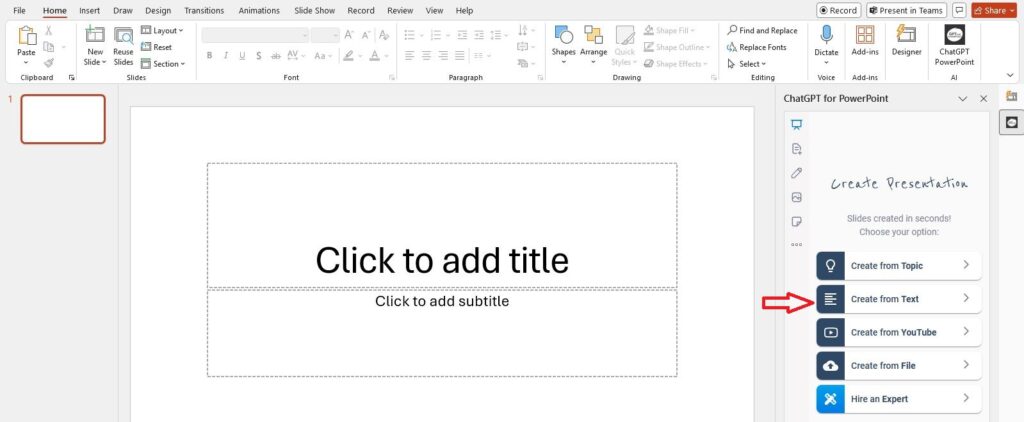The width and height of the screenshot is (1024, 422).
Task: Open bullets list dropdown arrow
Action: (x=421, y=35)
